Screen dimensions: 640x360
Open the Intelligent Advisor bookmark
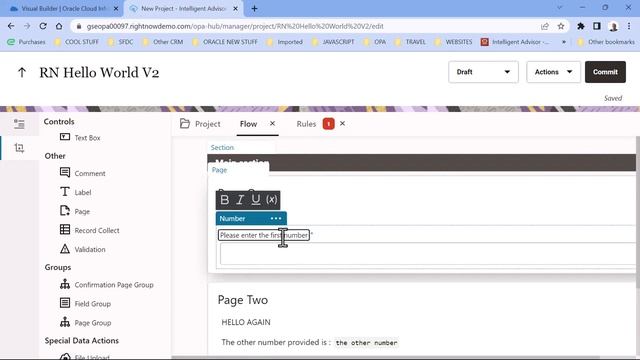click(515, 42)
